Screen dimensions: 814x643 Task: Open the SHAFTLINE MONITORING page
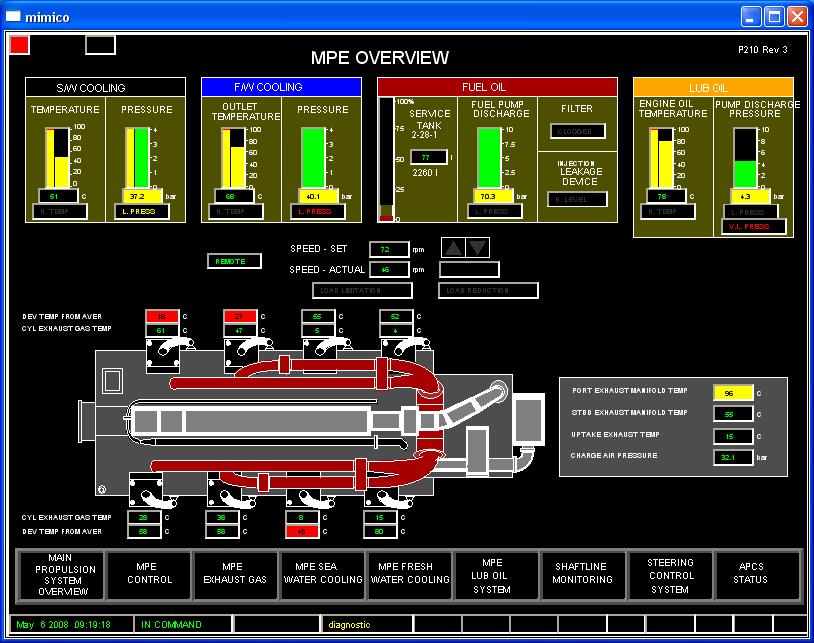(x=584, y=575)
